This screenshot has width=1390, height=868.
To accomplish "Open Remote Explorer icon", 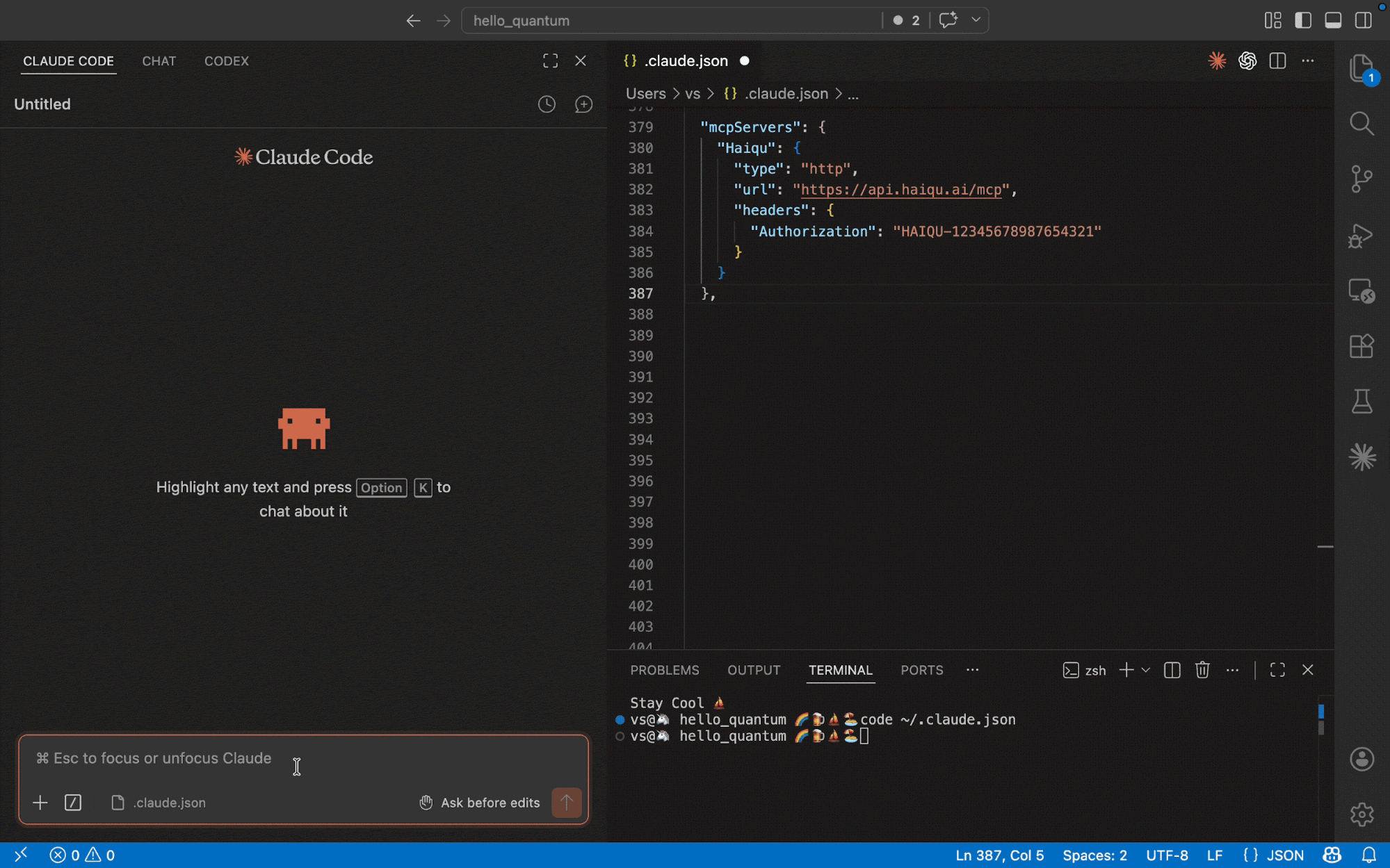I will tap(1361, 291).
